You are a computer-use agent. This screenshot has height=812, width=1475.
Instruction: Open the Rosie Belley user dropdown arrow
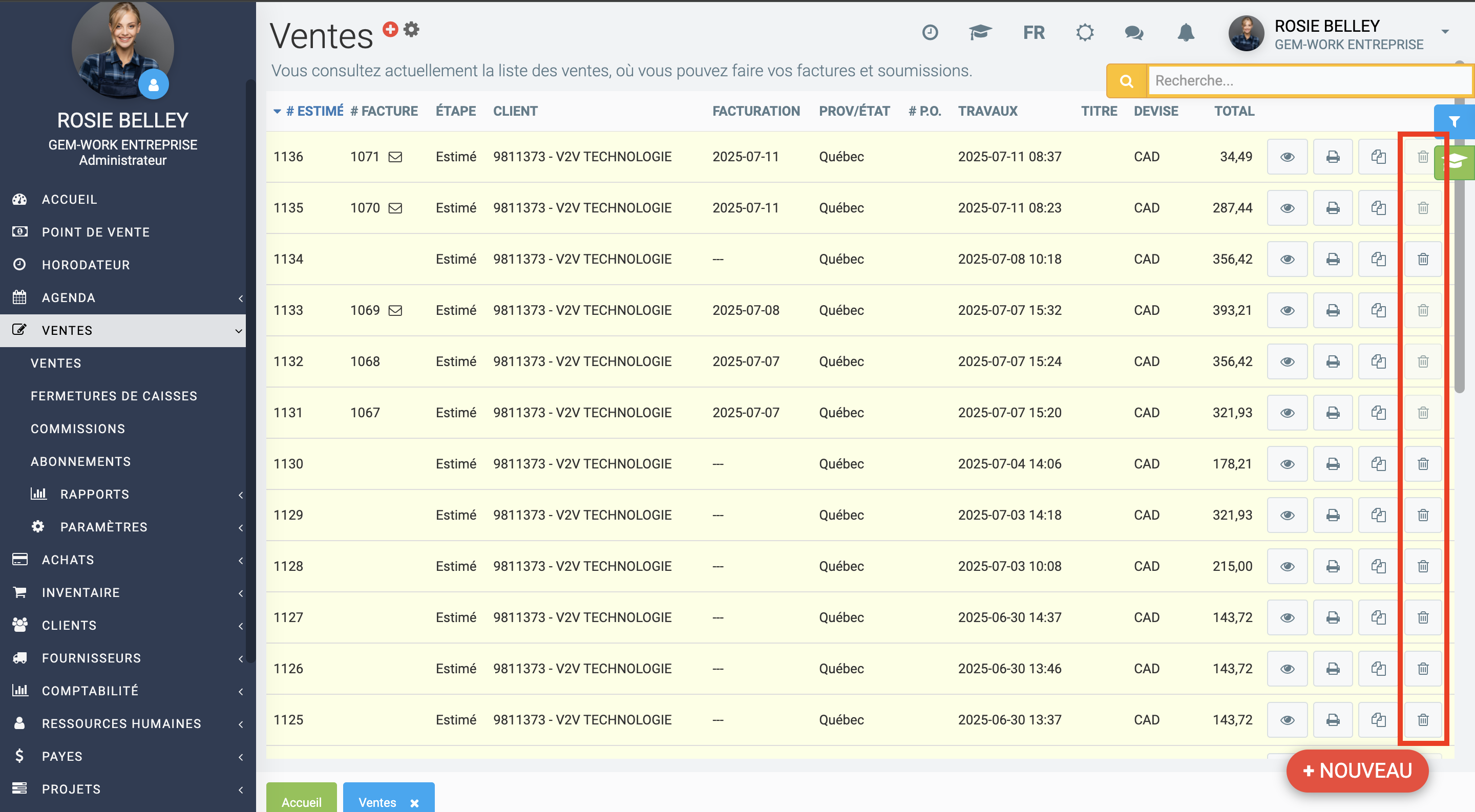coord(1445,32)
